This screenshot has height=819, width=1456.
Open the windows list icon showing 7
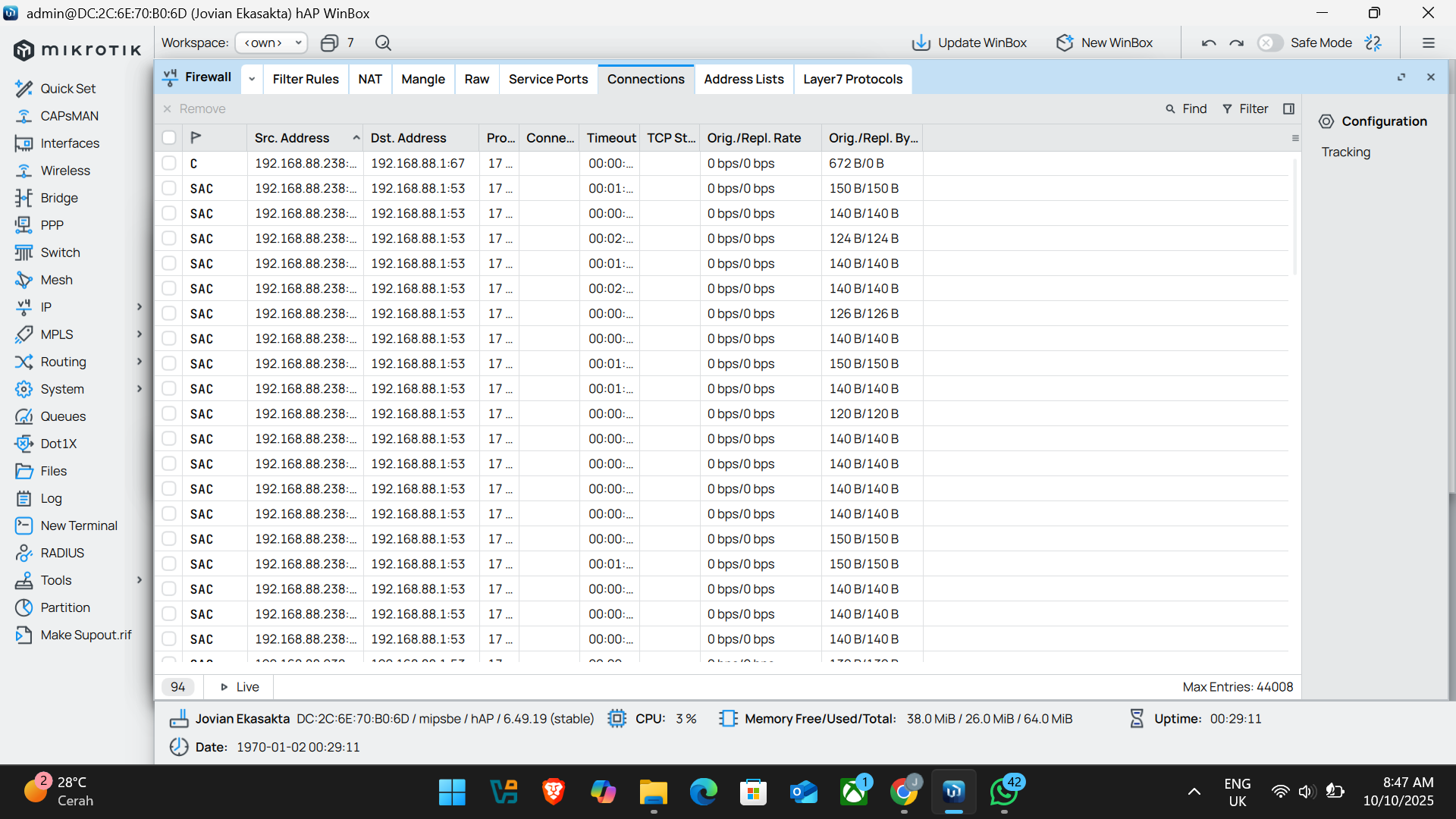pos(337,43)
